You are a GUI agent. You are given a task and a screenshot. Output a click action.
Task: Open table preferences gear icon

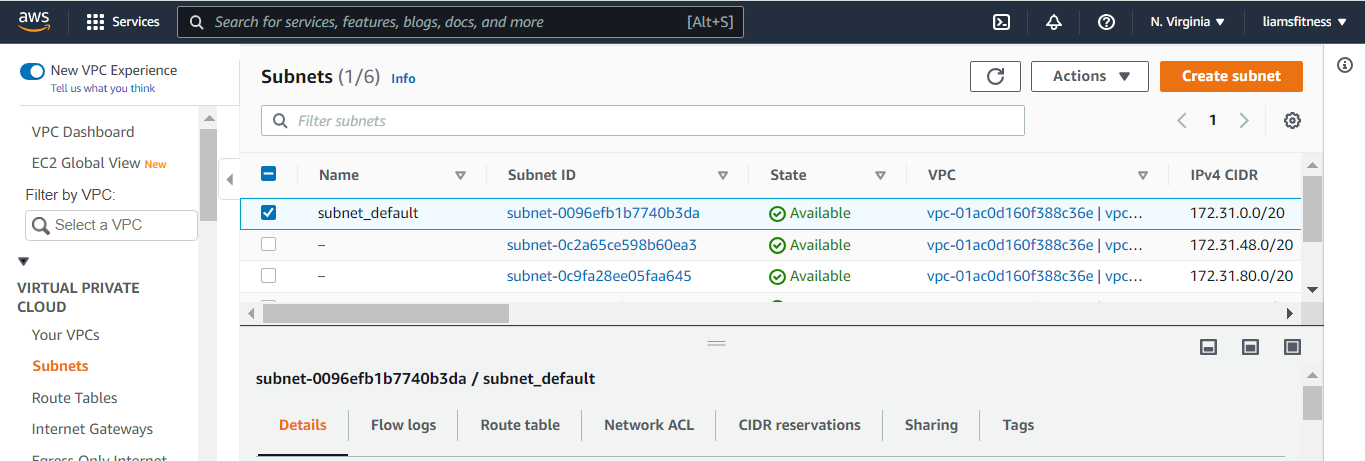[x=1292, y=121]
